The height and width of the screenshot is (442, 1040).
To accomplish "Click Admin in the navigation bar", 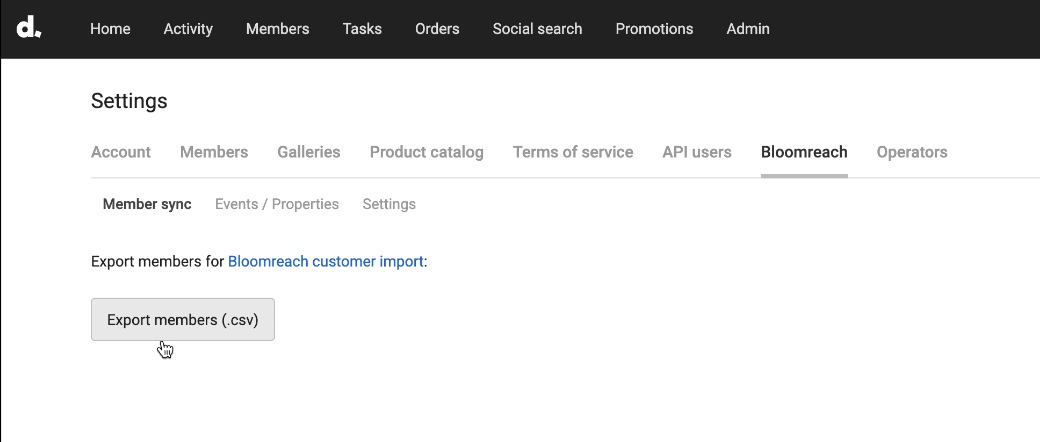I will click(x=748, y=29).
